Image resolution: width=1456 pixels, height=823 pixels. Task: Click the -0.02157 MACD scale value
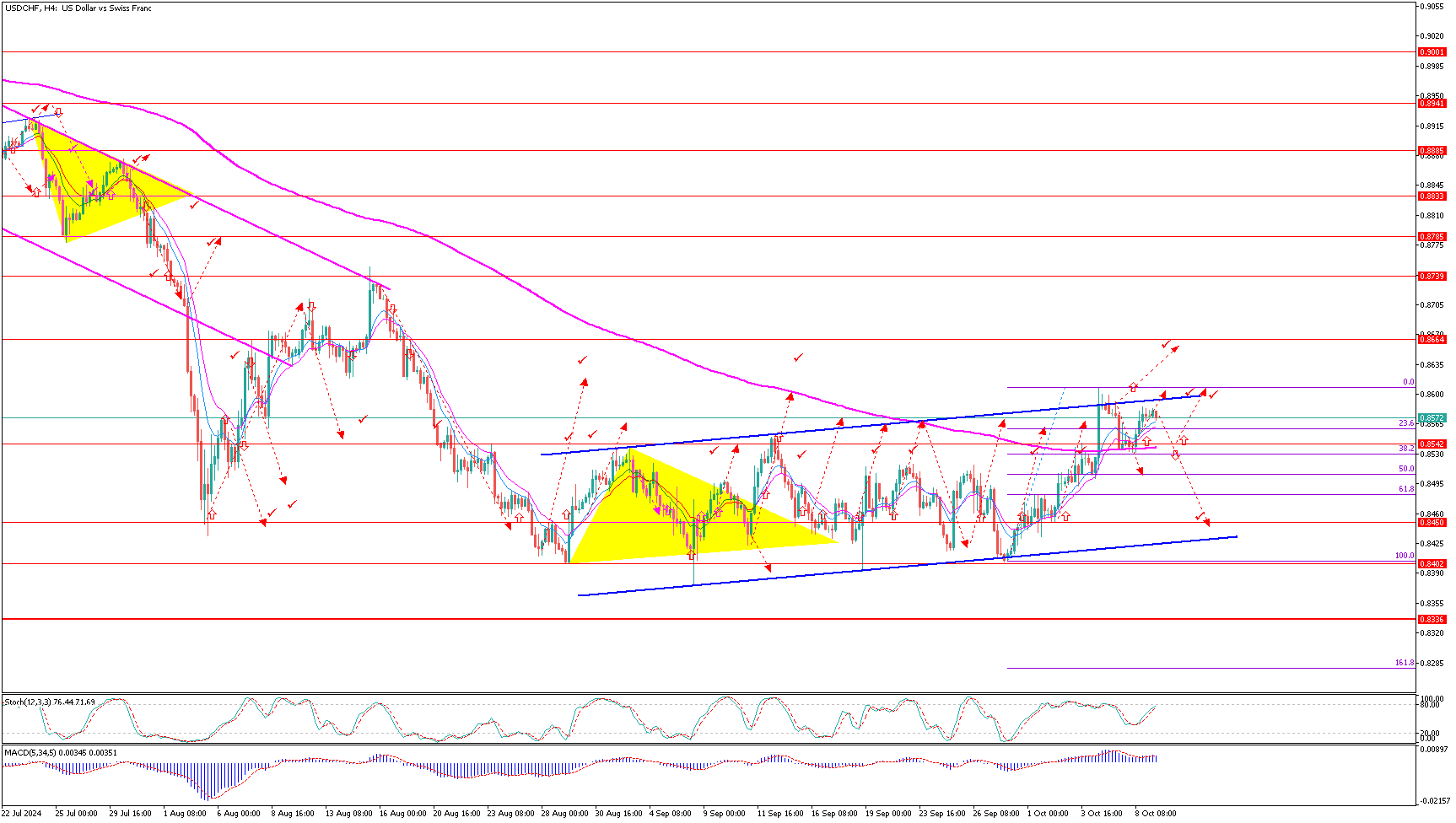point(1433,801)
